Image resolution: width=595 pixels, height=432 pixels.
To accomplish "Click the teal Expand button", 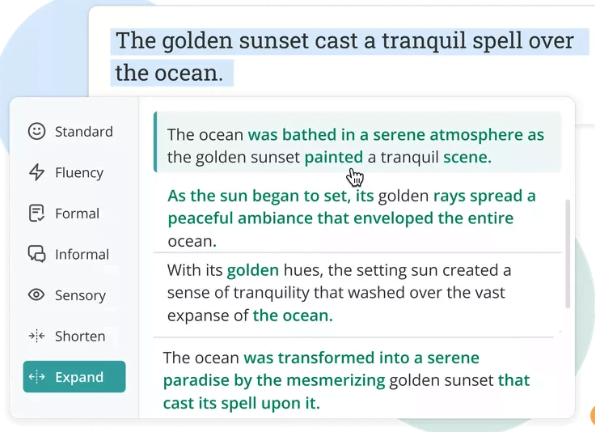I will pos(74,377).
